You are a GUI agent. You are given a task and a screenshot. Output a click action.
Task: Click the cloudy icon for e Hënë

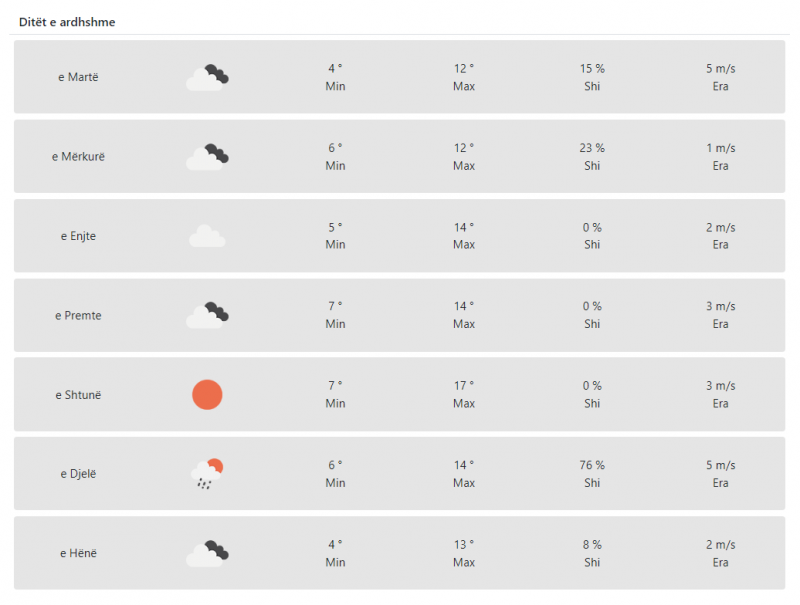pos(207,553)
